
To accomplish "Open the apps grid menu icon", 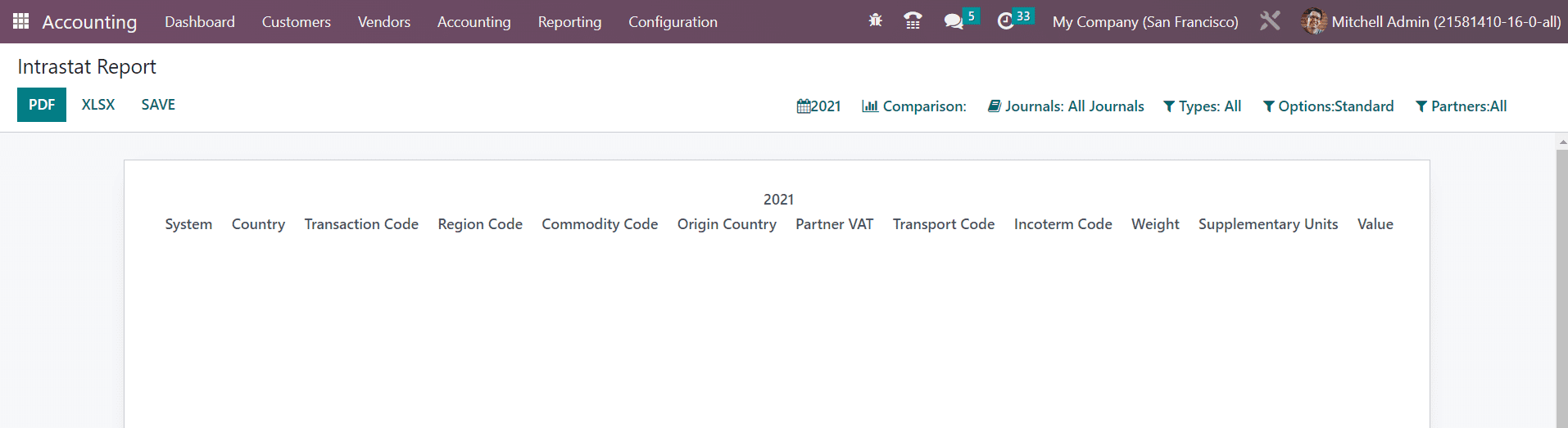I will click(21, 21).
